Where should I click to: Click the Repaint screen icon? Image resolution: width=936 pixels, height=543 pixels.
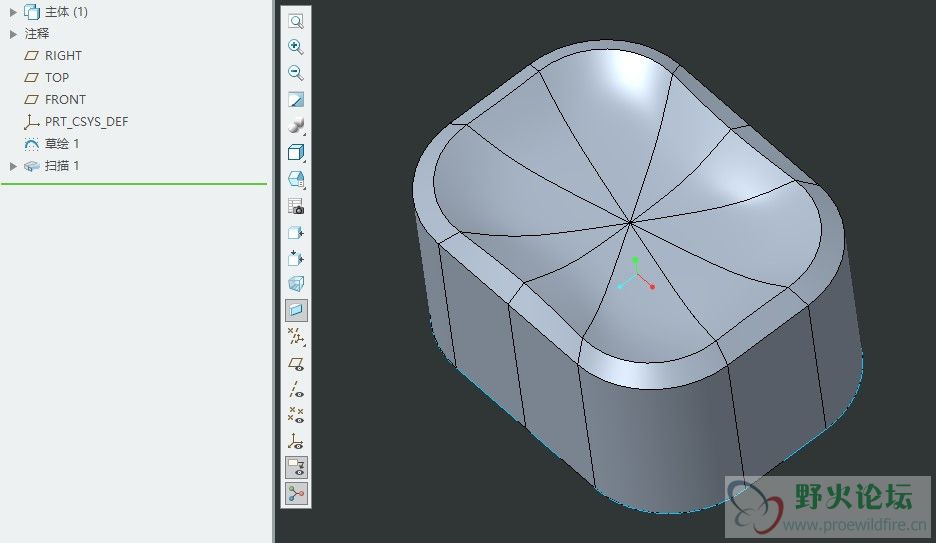click(296, 100)
